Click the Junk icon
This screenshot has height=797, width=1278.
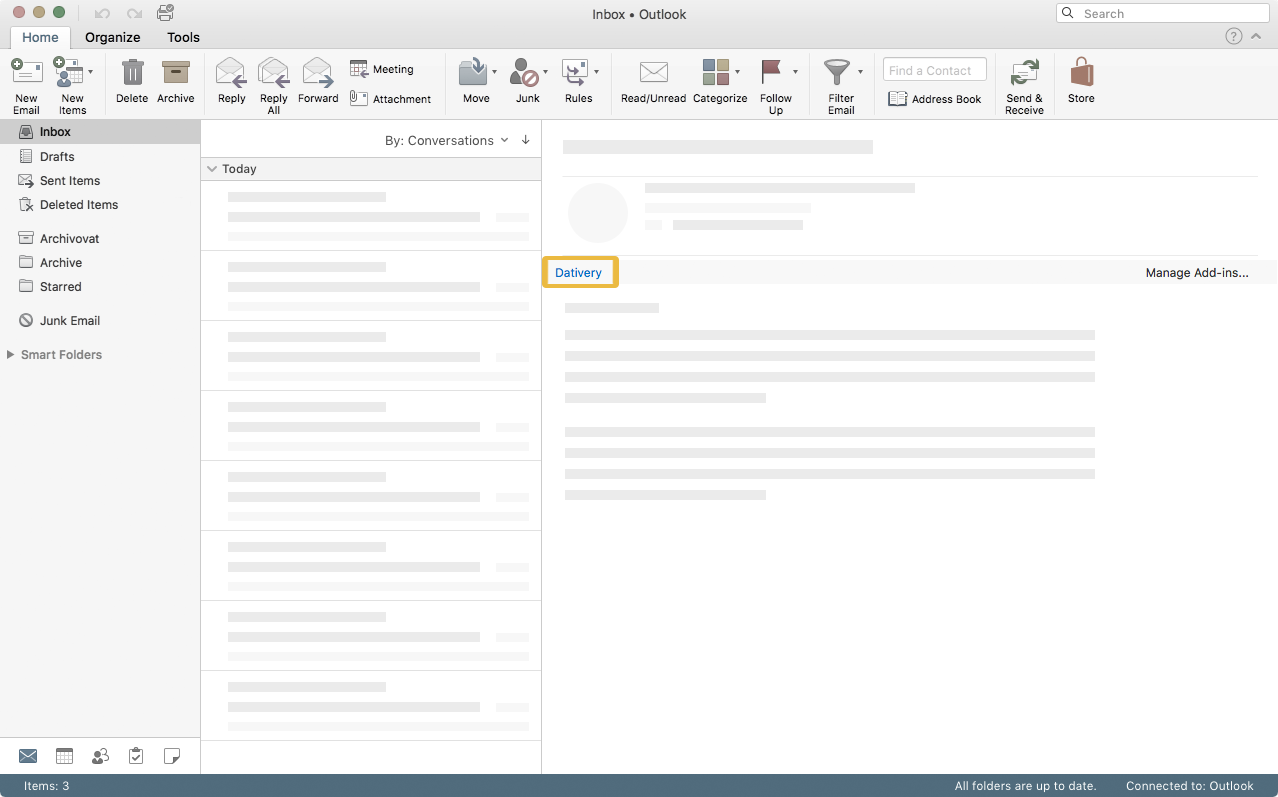524,73
